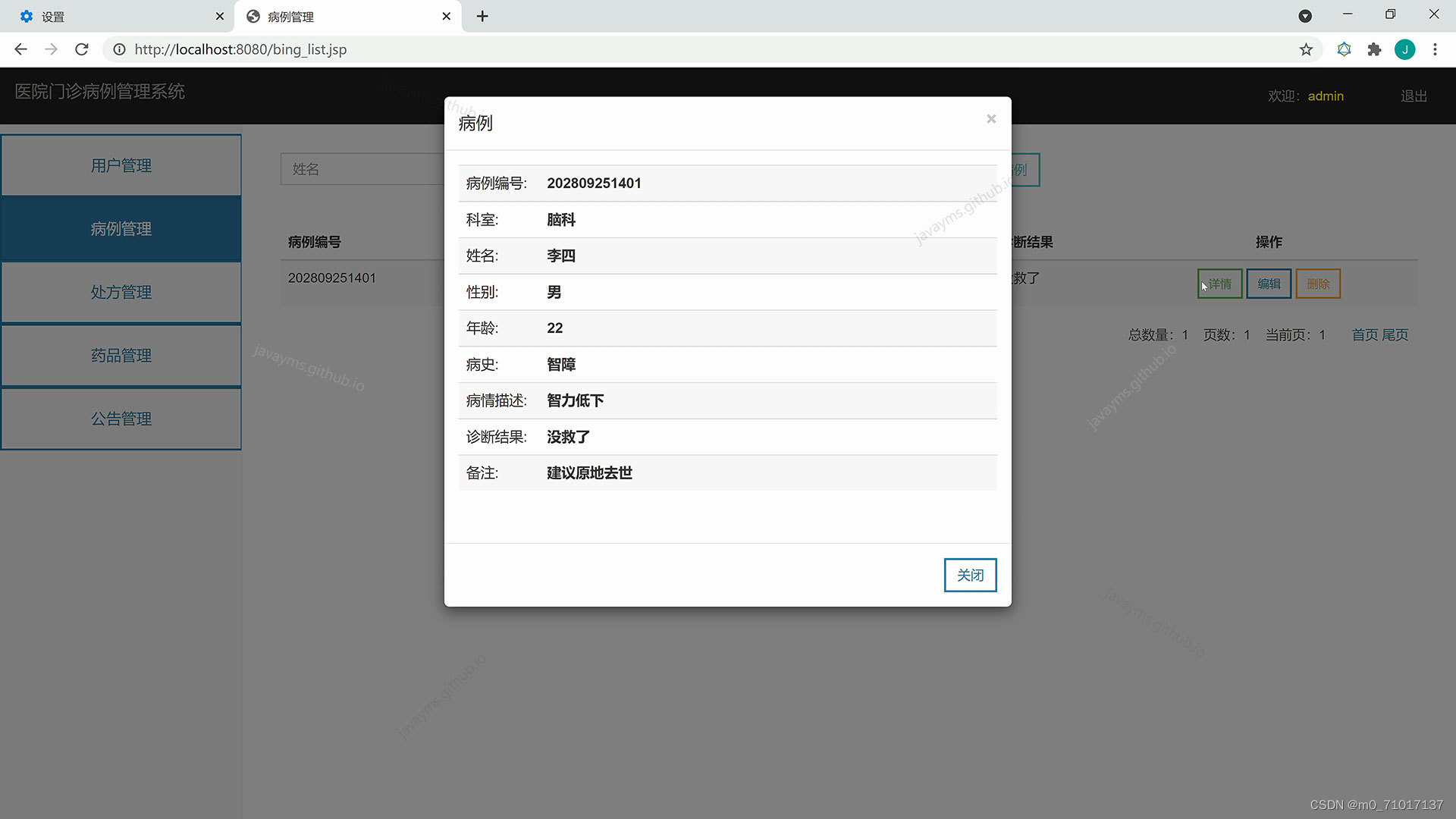Click the tab search dropdown arrow
Viewport: 1456px width, 819px height.
click(x=1305, y=16)
